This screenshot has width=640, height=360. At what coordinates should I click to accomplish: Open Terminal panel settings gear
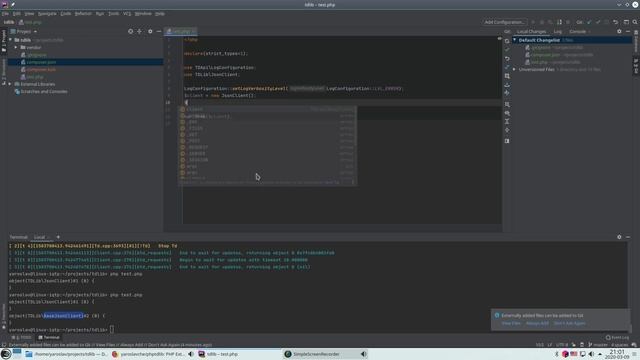click(x=619, y=237)
